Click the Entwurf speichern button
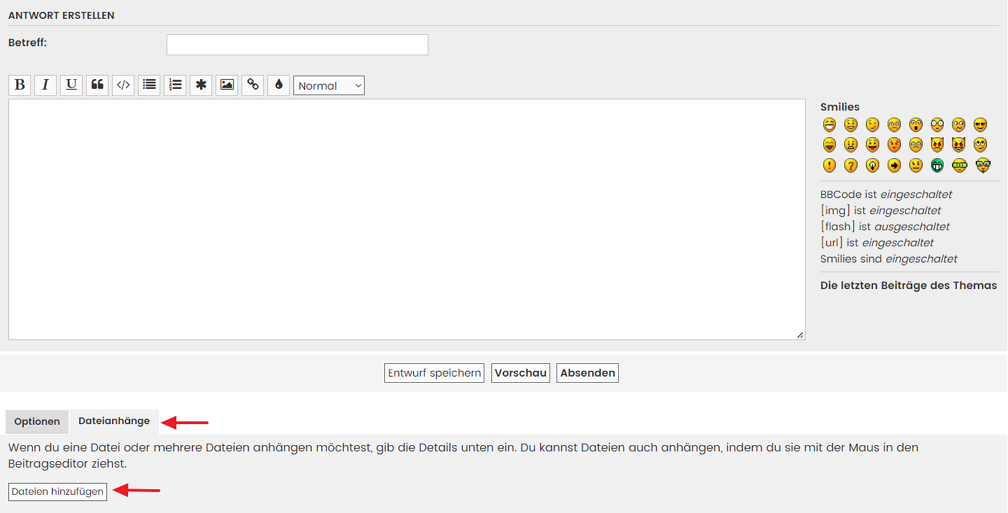The image size is (1008, 513). pos(434,373)
